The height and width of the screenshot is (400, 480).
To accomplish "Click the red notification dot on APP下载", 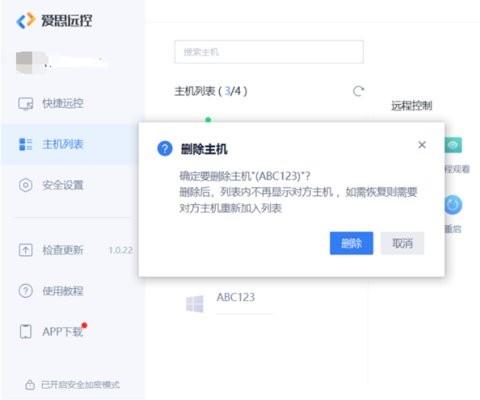I will tap(84, 325).
